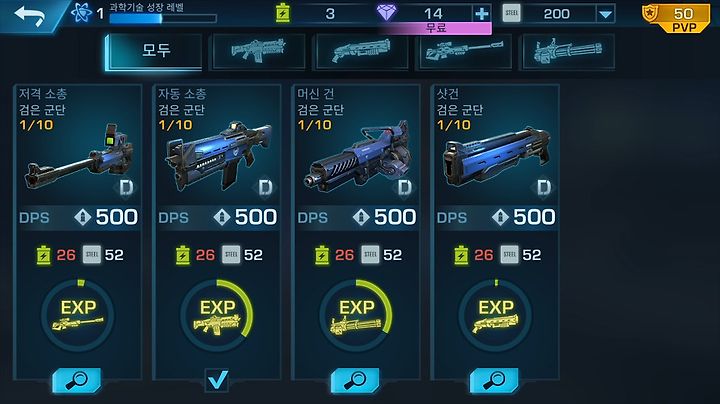
Task: Tap the sniper rifle EXP upgrade circle
Action: coord(78,315)
